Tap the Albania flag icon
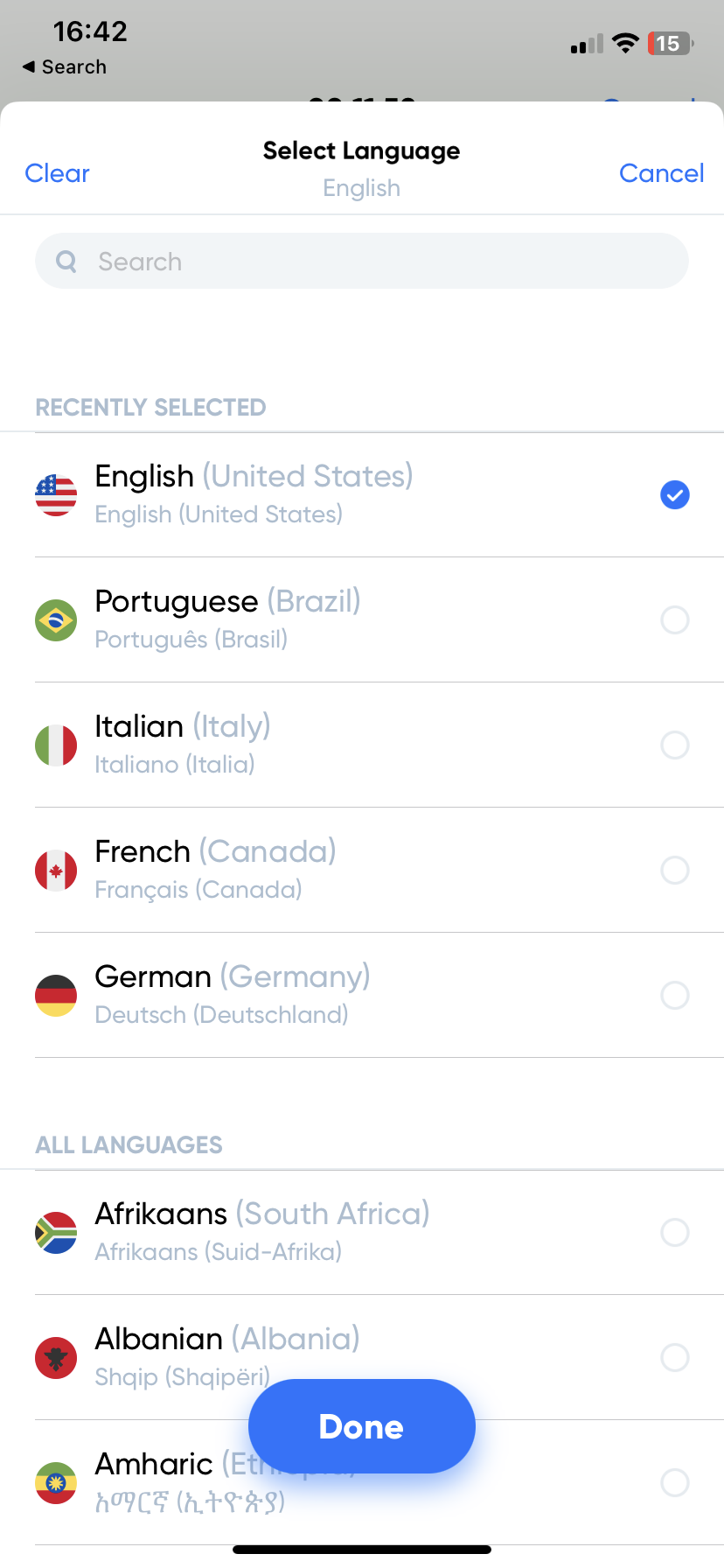The height and width of the screenshot is (1568, 724). 56,1358
